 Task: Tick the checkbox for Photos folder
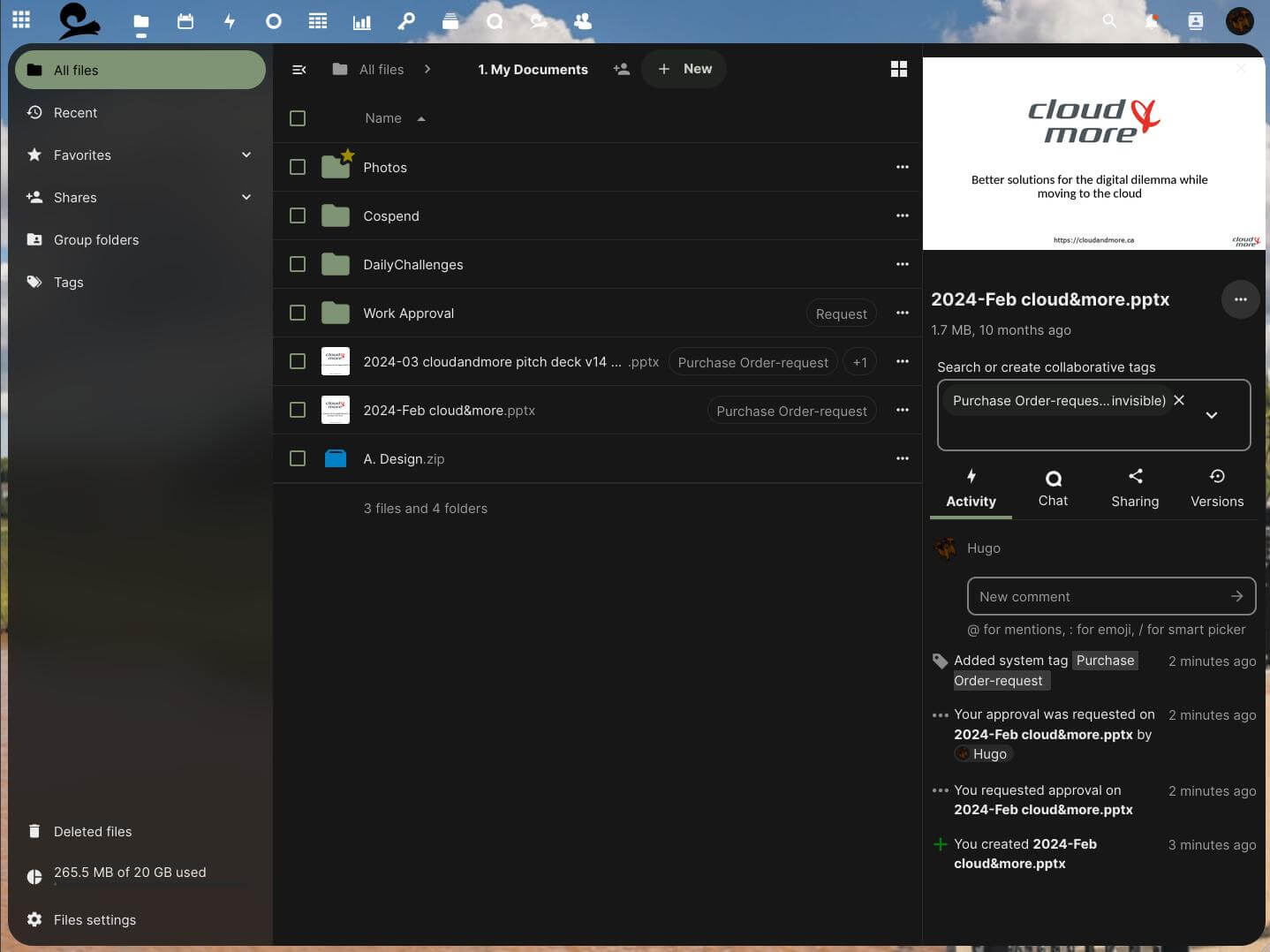pyautogui.click(x=298, y=167)
